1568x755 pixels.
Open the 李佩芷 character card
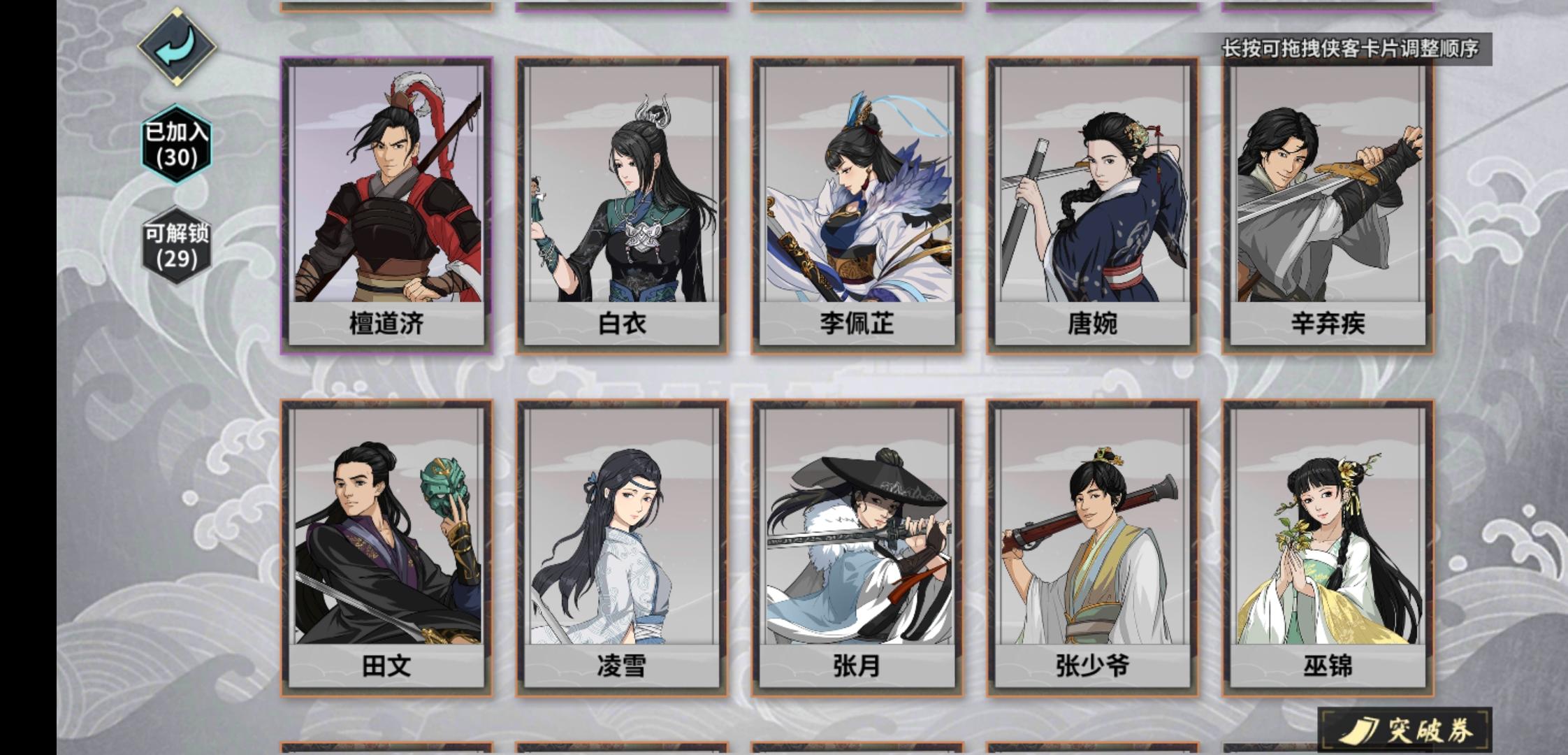[x=857, y=206]
